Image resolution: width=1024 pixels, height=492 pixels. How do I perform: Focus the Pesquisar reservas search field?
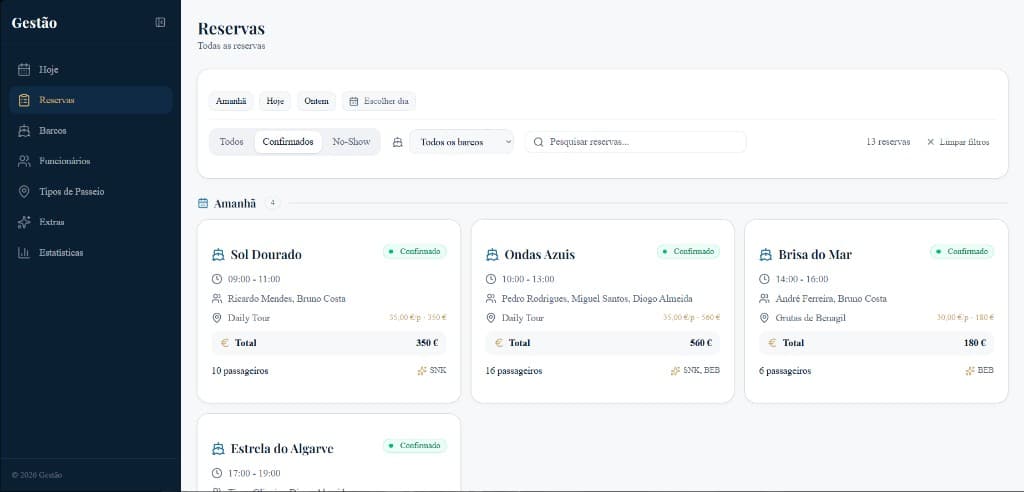(635, 142)
